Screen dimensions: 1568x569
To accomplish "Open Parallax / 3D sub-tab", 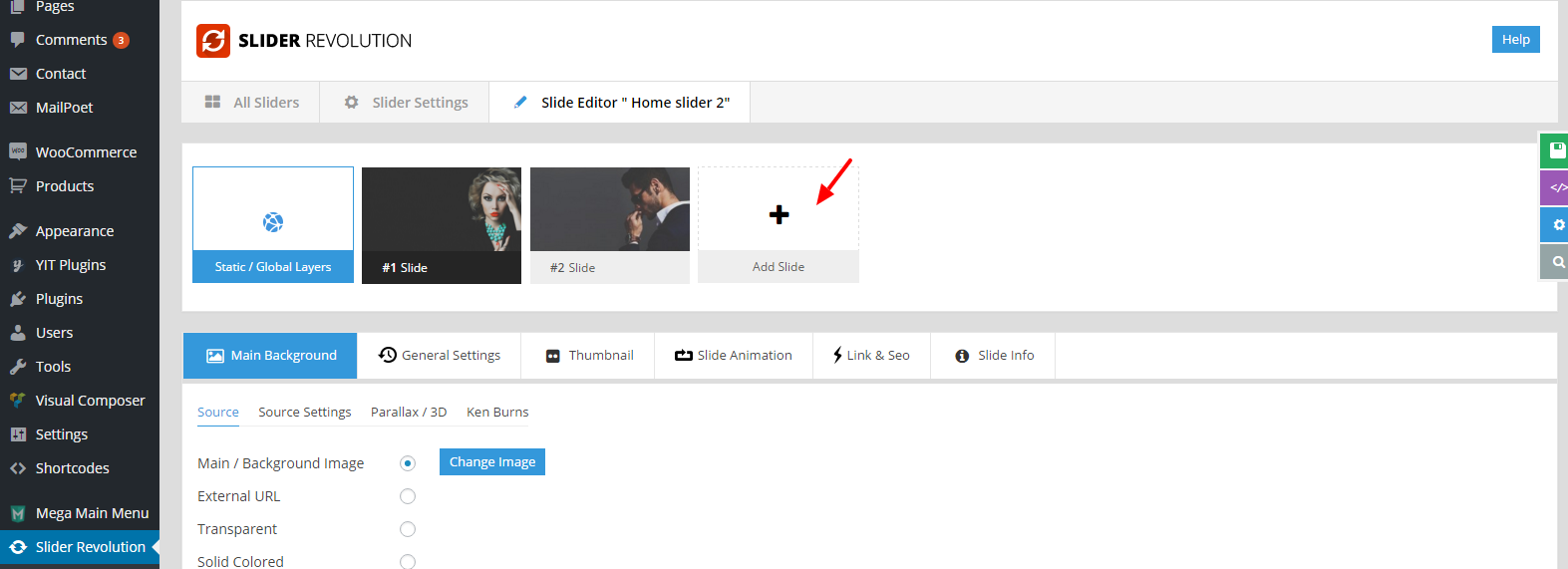I will [409, 413].
